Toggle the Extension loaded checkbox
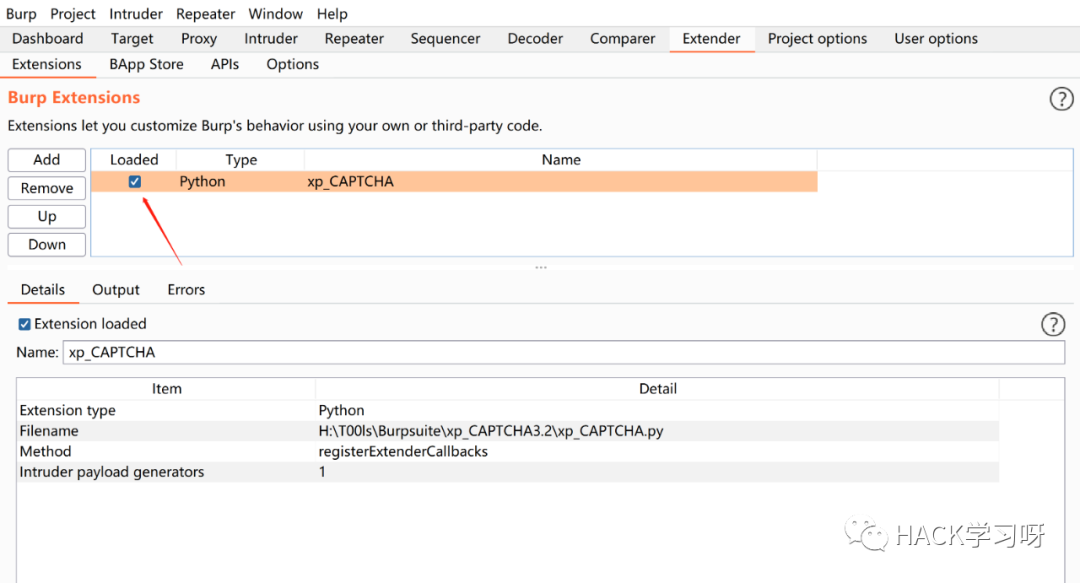The image size is (1080, 583). pyautogui.click(x=25, y=324)
